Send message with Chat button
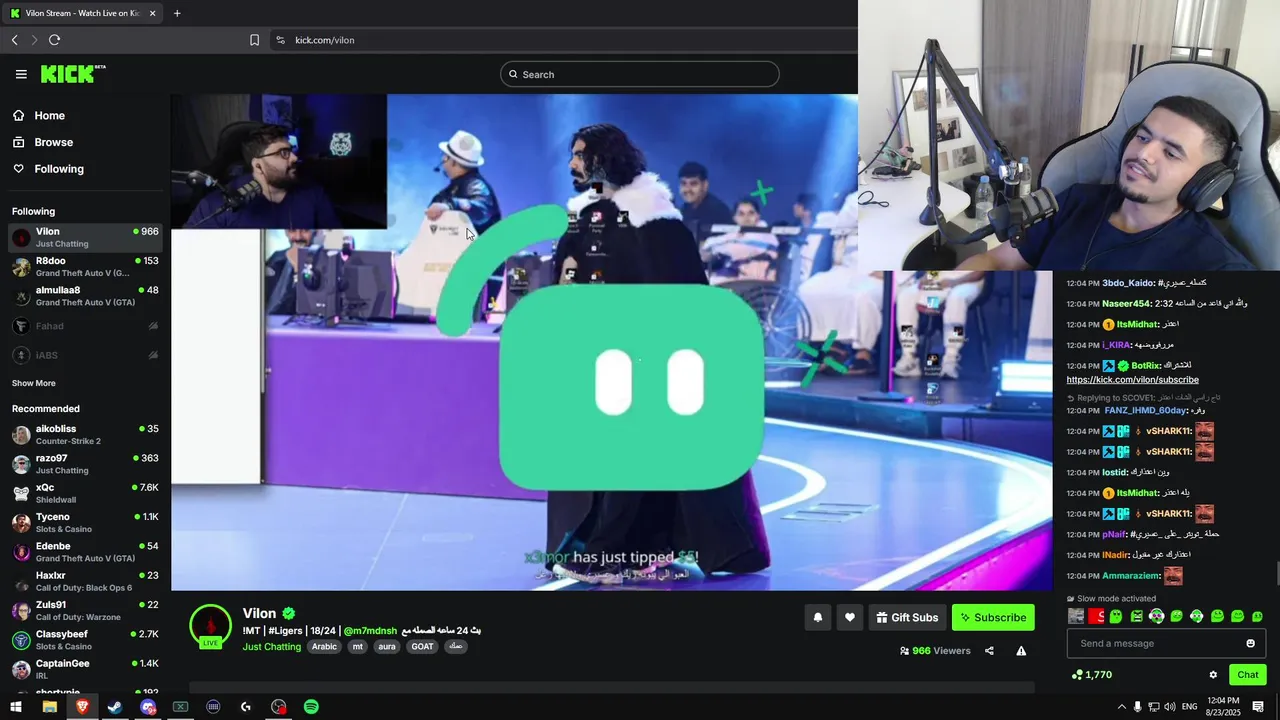The width and height of the screenshot is (1280, 720). tap(1247, 675)
